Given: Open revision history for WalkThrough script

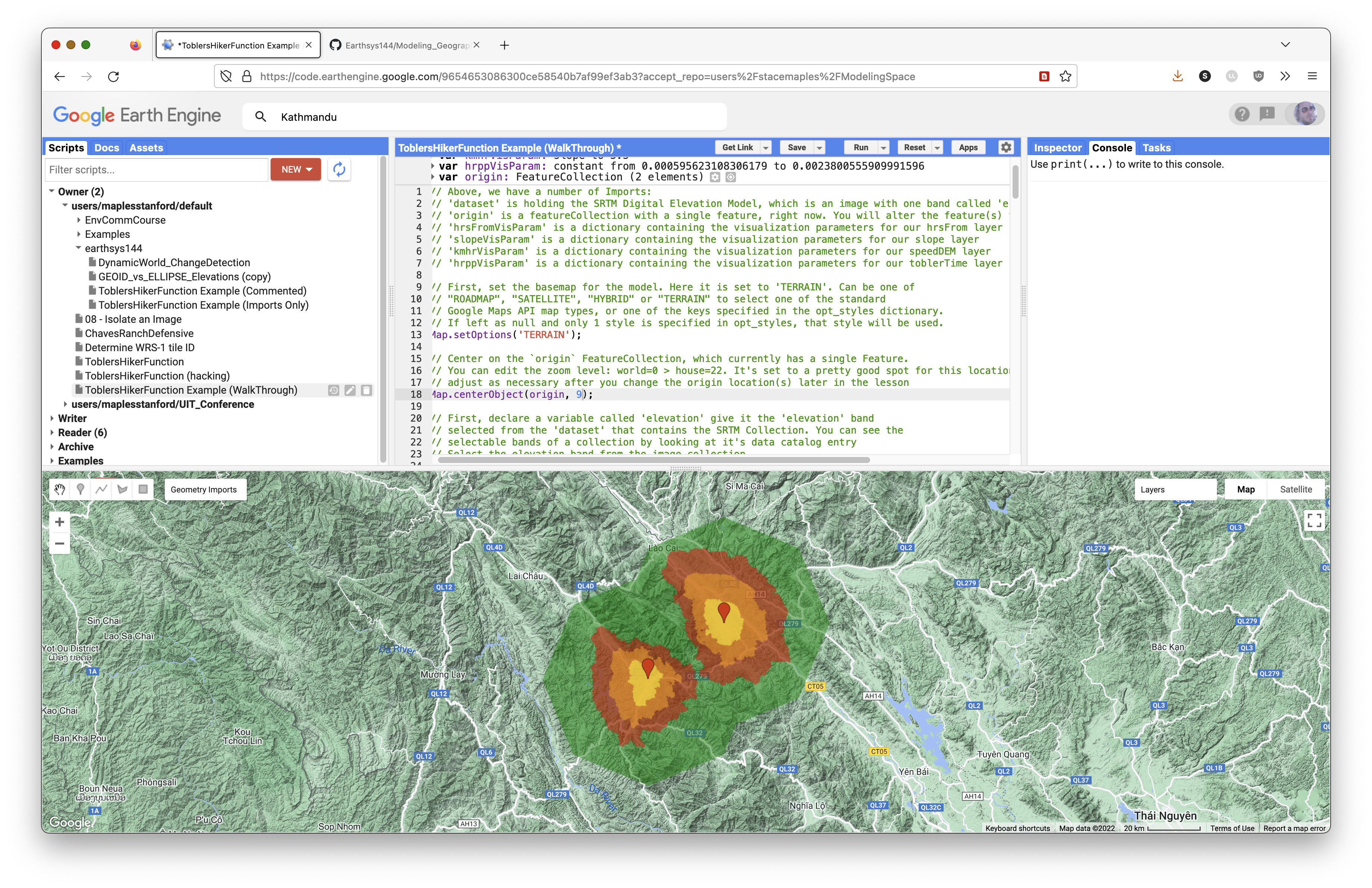Looking at the screenshot, I should pos(333,390).
